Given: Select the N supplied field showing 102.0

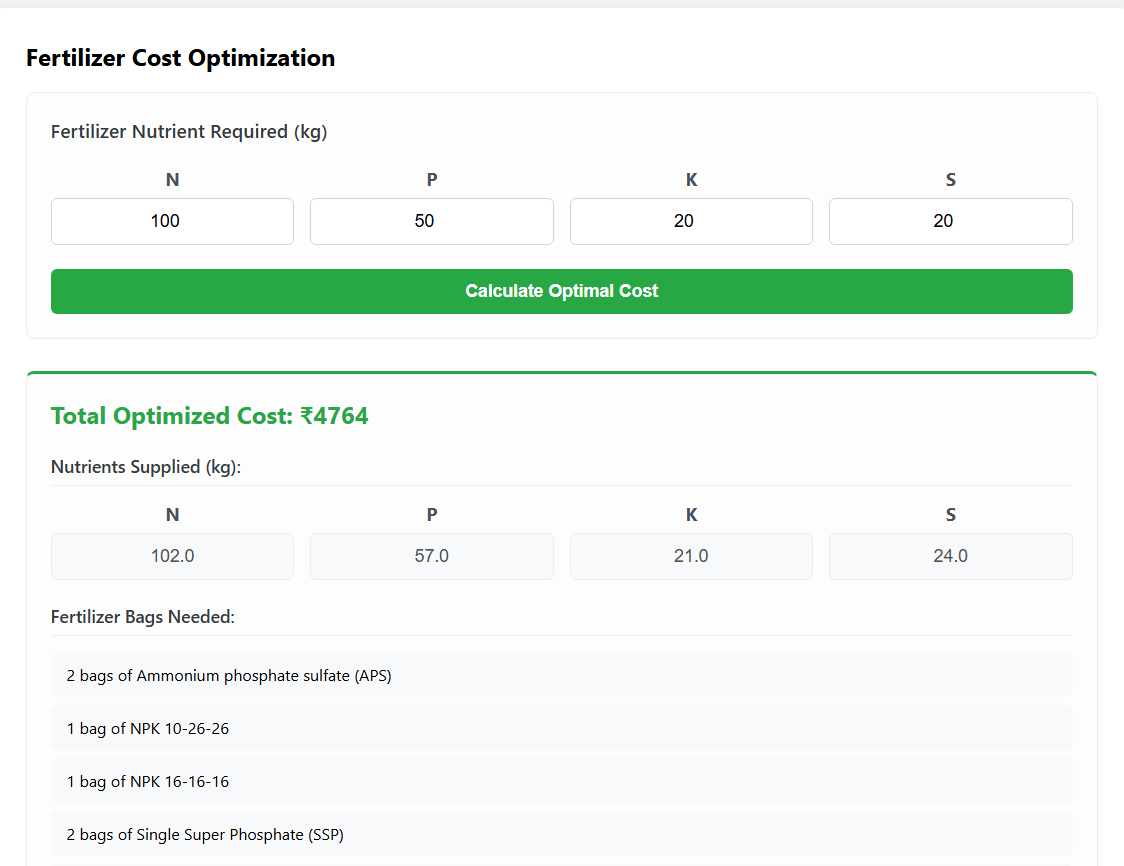Looking at the screenshot, I should click(x=172, y=556).
